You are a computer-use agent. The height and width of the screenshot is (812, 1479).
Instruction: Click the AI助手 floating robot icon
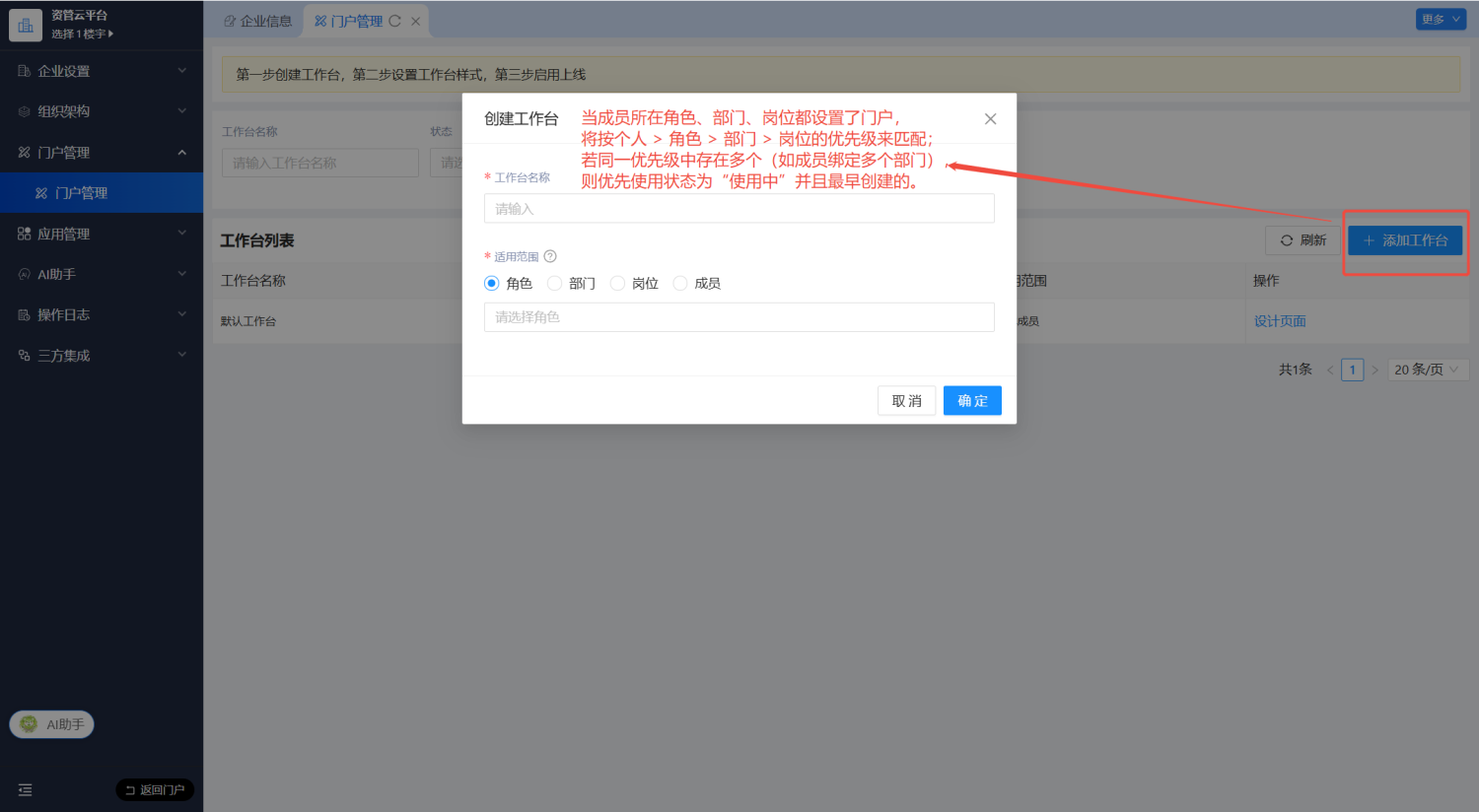click(29, 724)
